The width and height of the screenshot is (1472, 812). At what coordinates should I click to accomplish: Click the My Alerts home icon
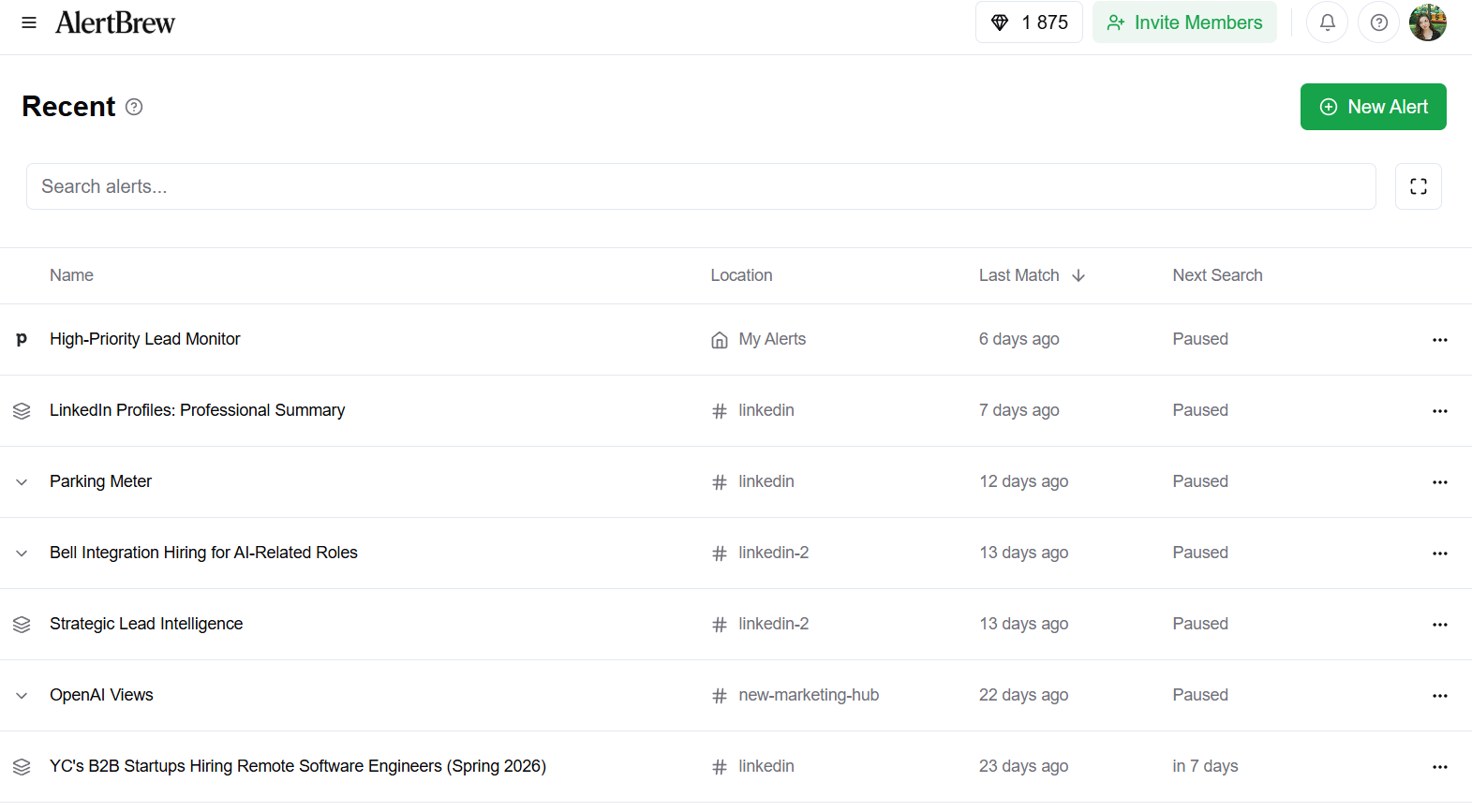719,340
